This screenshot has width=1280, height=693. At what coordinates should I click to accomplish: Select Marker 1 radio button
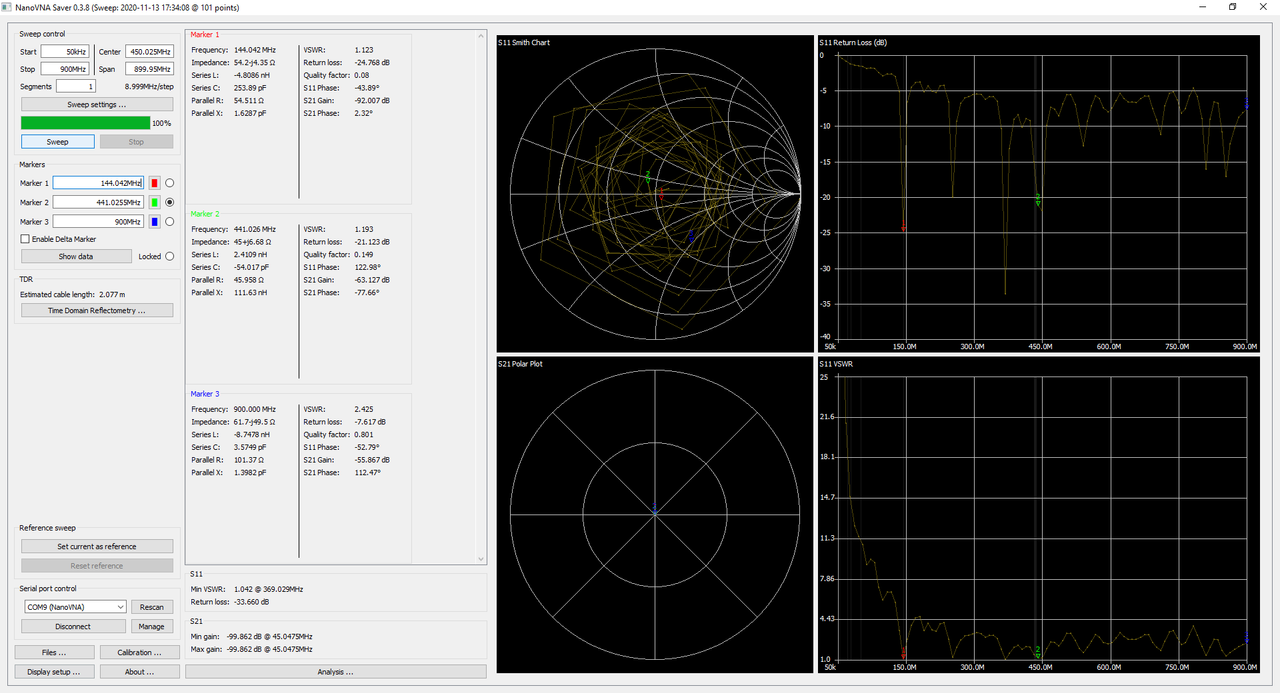click(170, 183)
